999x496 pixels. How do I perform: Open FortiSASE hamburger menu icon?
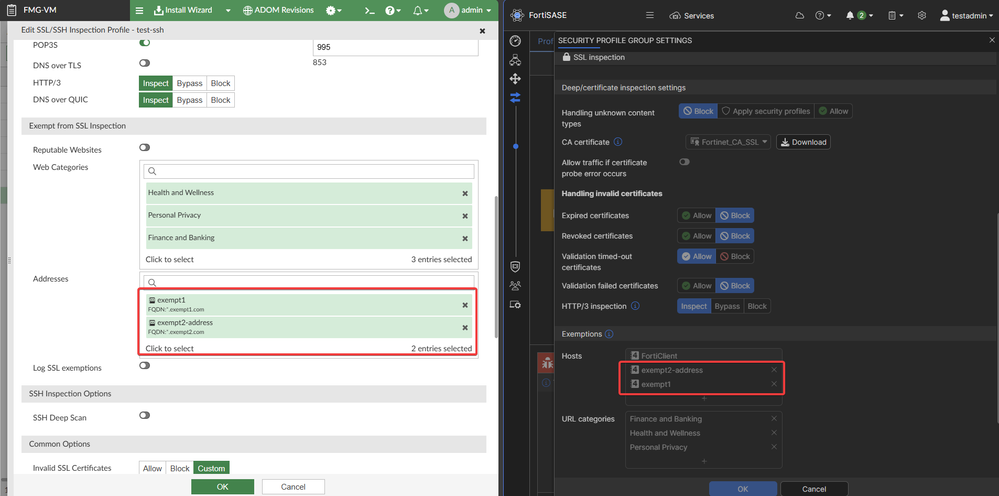click(650, 16)
